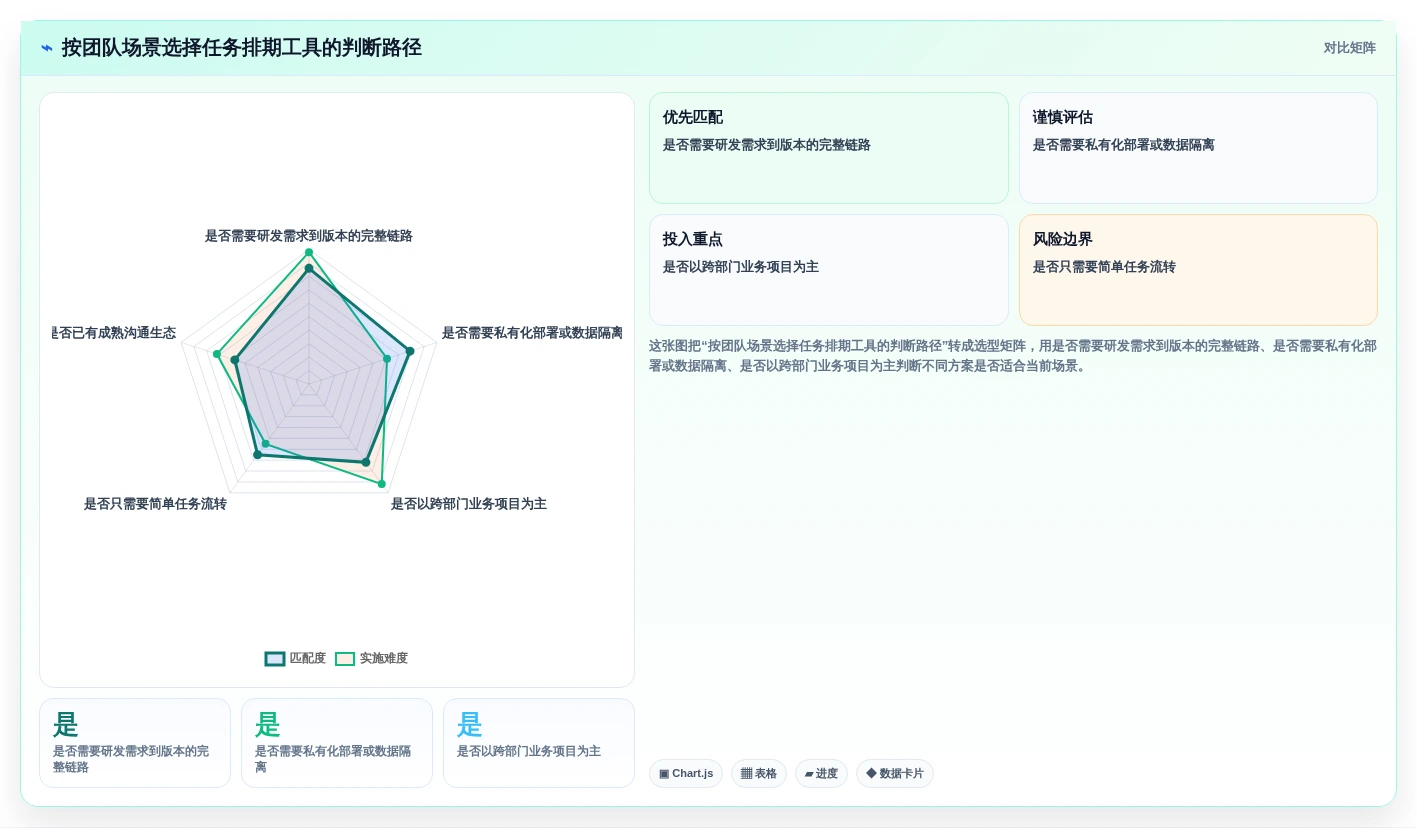The width and height of the screenshot is (1417, 828).
Task: Click radar axis label 是否需要私有化部署或数据隔离
Action: coord(532,333)
